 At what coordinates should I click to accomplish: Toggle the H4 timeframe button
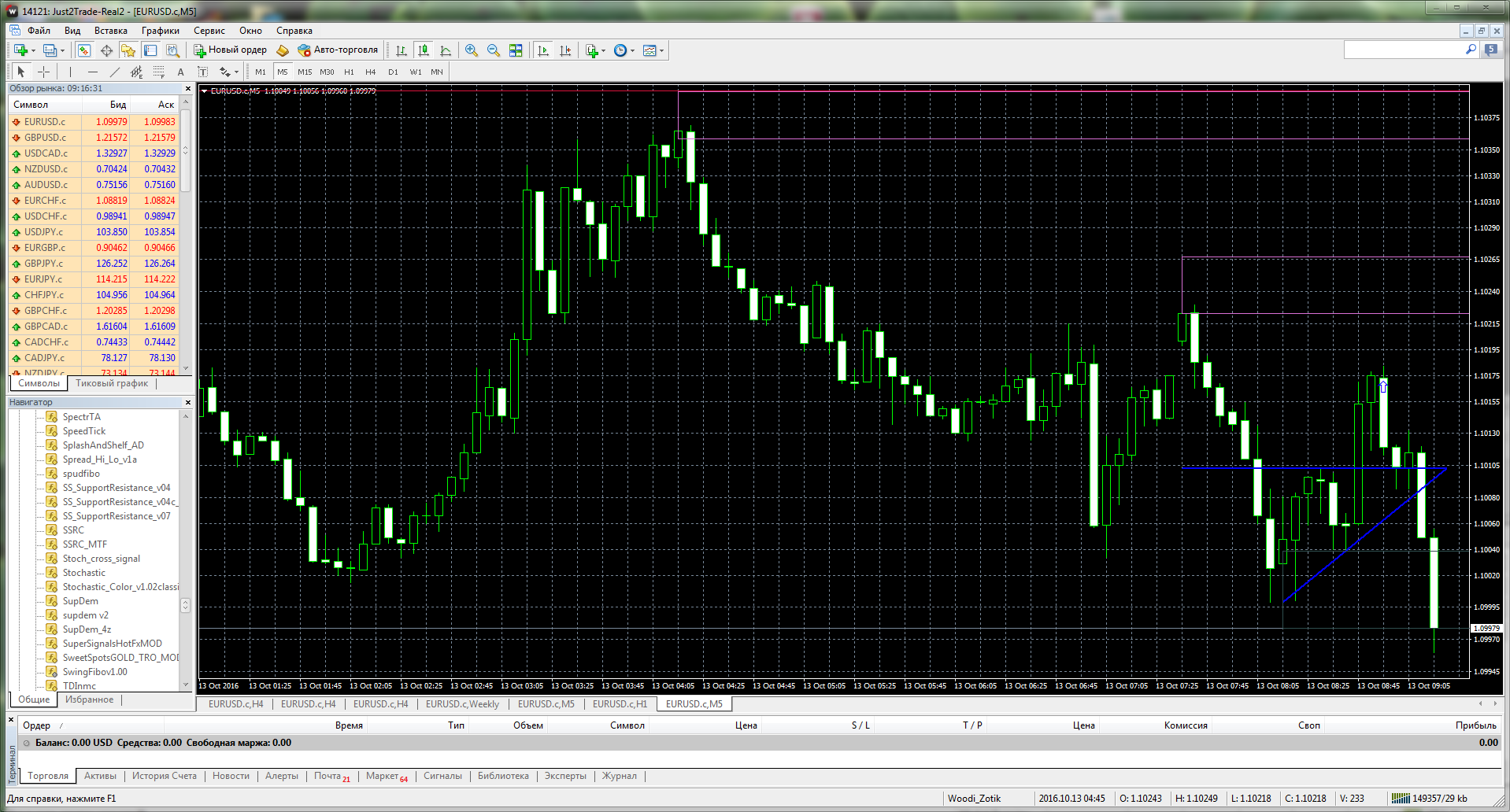pyautogui.click(x=371, y=72)
